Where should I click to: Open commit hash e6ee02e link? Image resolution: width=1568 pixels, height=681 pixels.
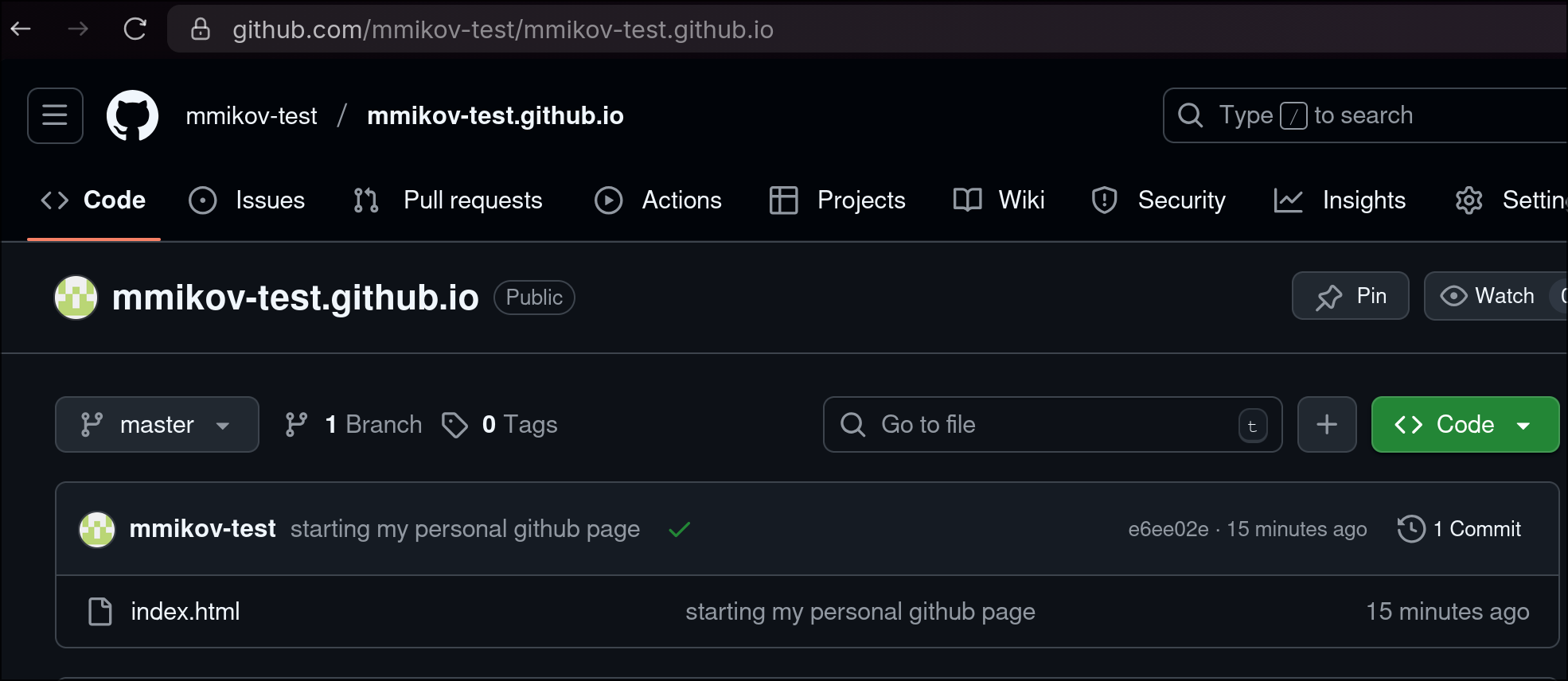(1168, 529)
